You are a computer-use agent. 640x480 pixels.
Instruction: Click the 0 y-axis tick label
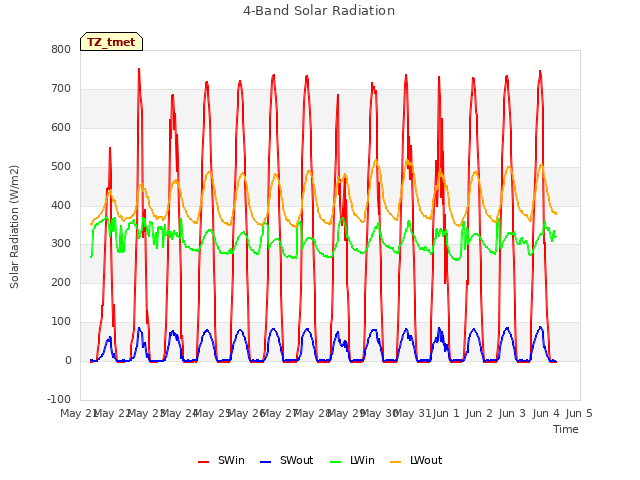pos(68,361)
